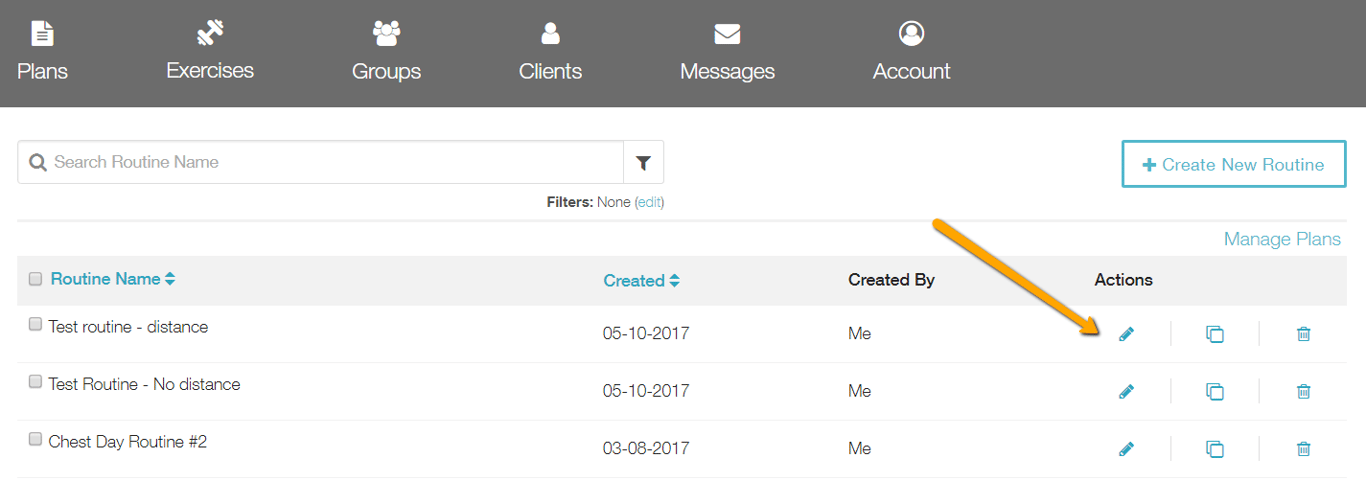Toggle the select-all routines checkbox
1366x481 pixels.
tap(36, 279)
